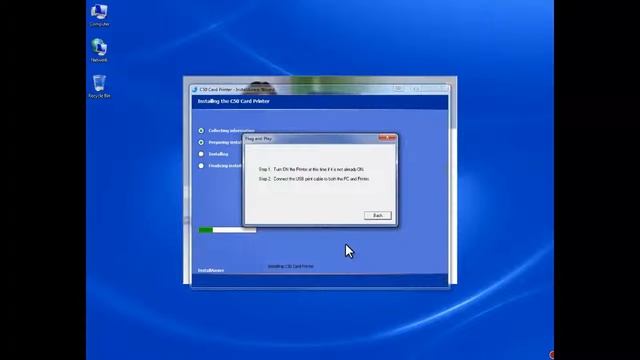Screen dimensions: 640x360
Task: Select the Finalizing installation step indicator
Action: pyautogui.click(x=201, y=166)
